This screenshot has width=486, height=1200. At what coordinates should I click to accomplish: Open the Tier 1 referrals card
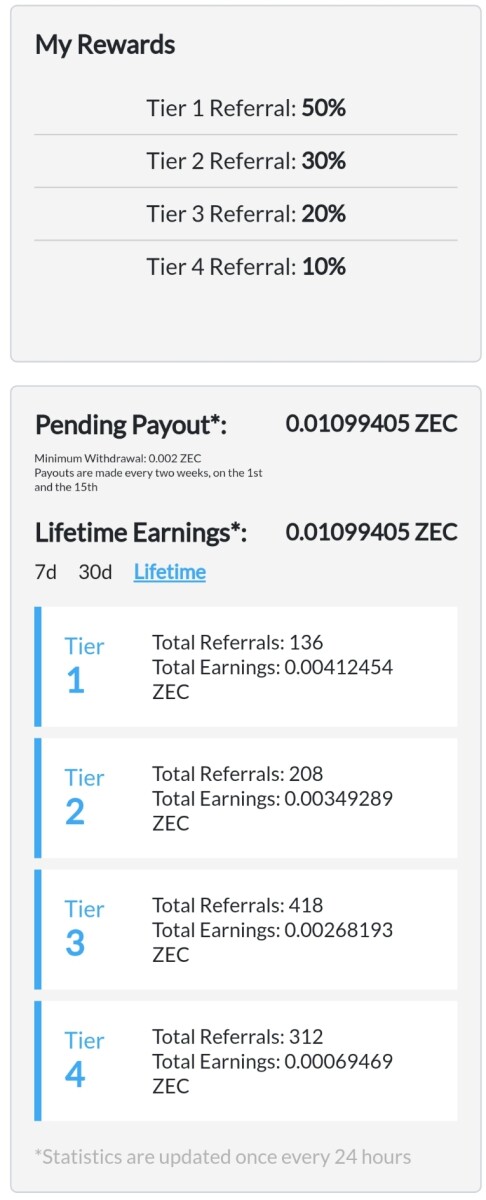[246, 666]
